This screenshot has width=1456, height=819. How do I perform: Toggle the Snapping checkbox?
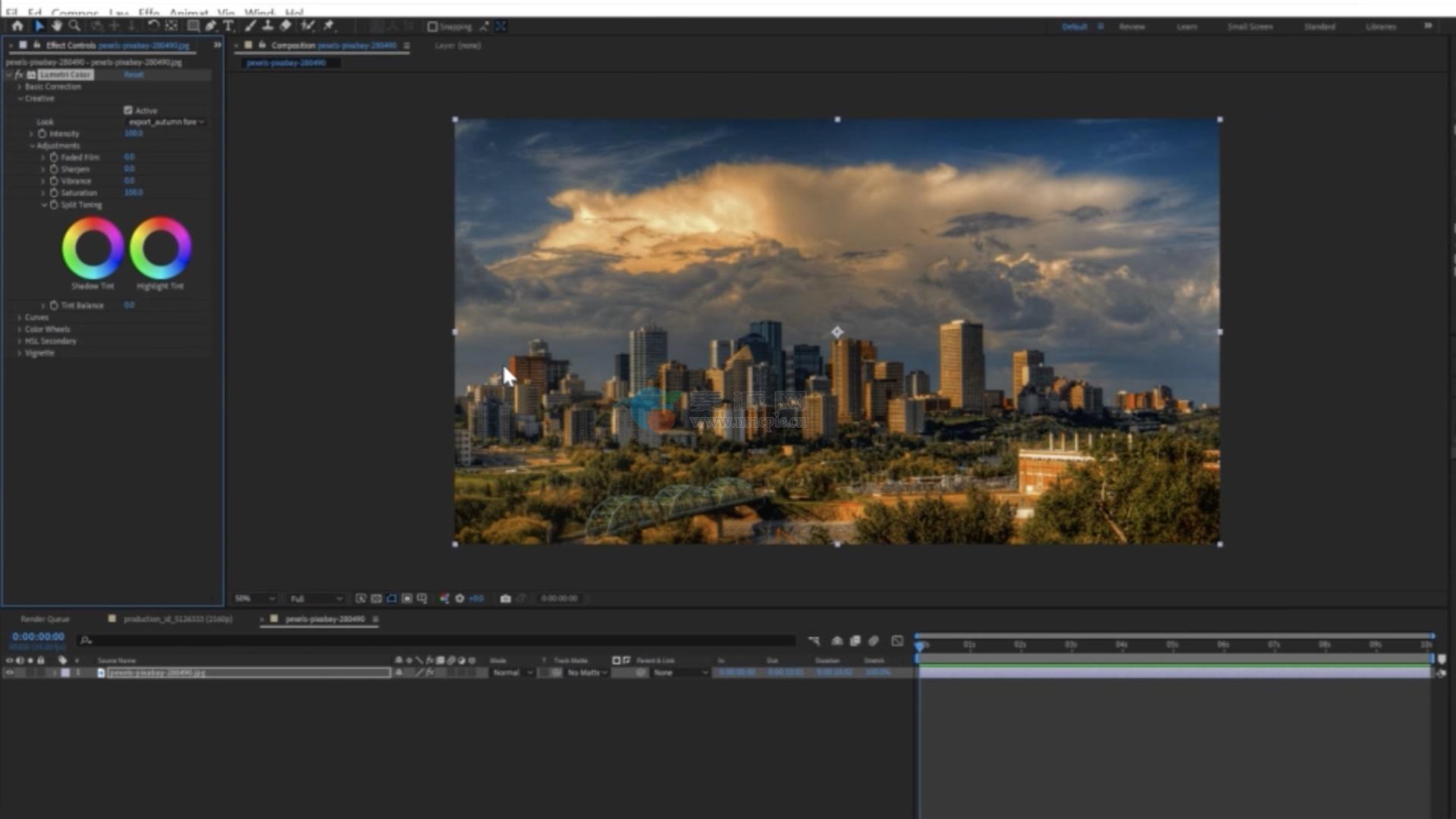click(x=432, y=27)
